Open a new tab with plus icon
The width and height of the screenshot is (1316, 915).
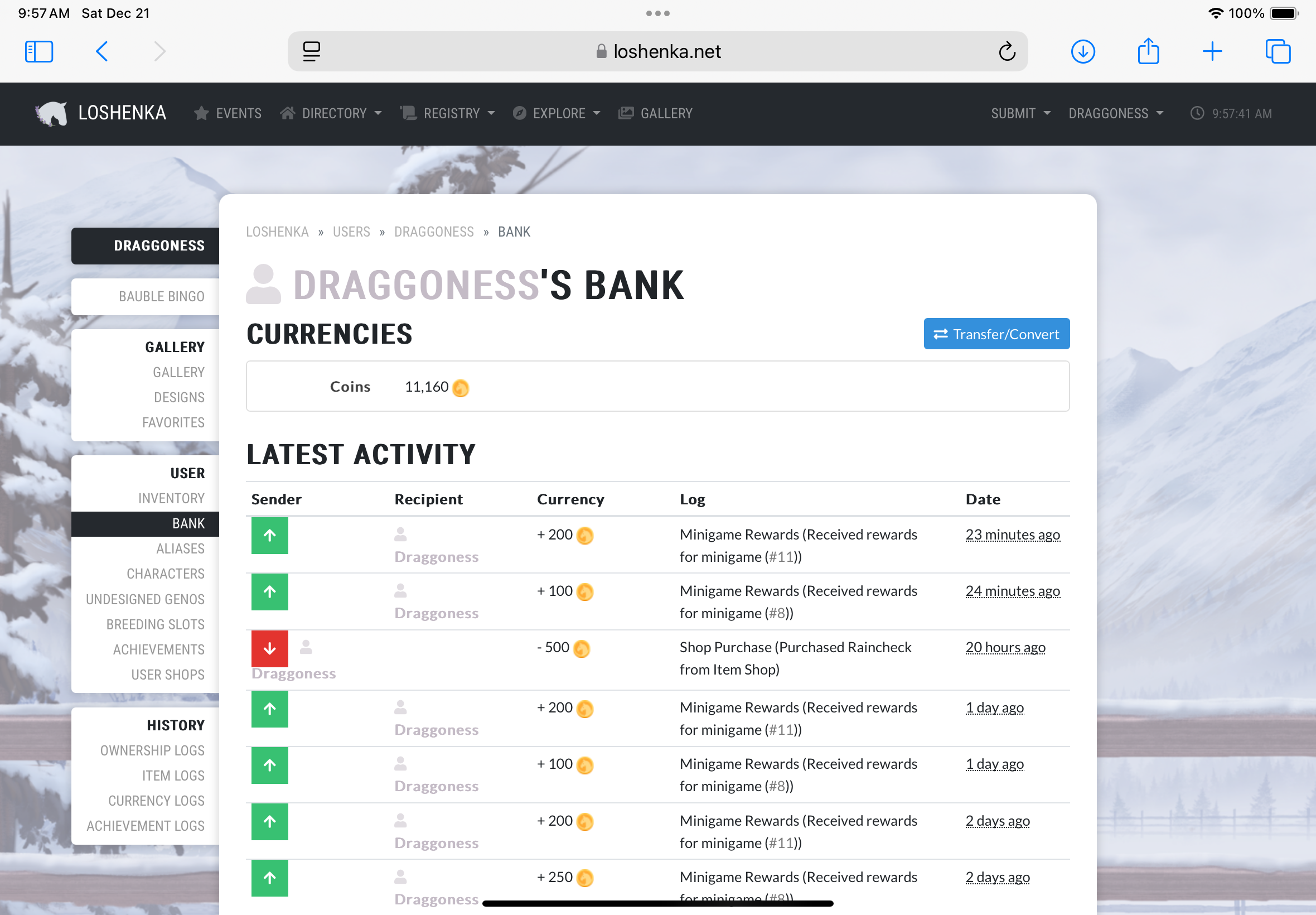1212,51
